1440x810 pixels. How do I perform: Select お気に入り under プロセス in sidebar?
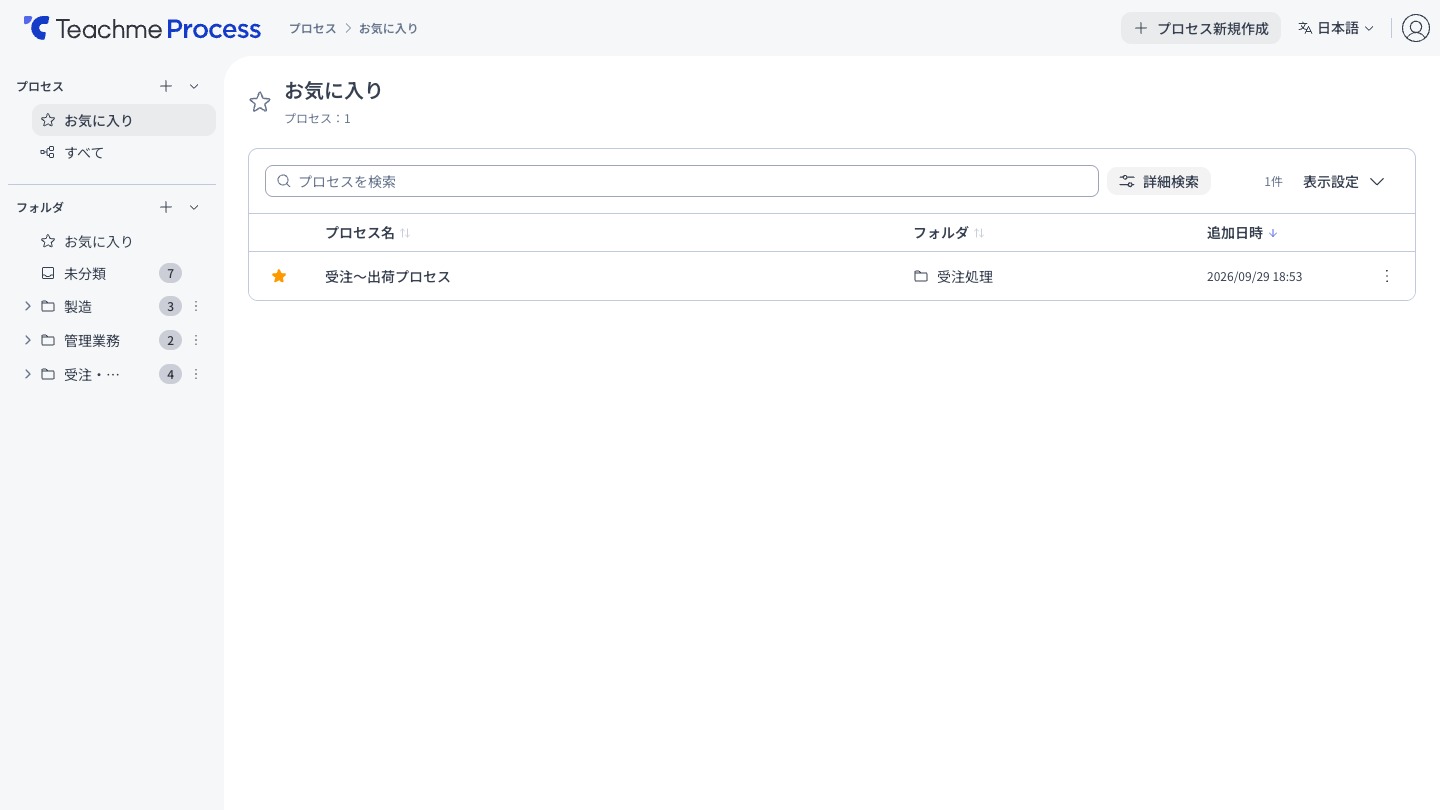coord(124,120)
